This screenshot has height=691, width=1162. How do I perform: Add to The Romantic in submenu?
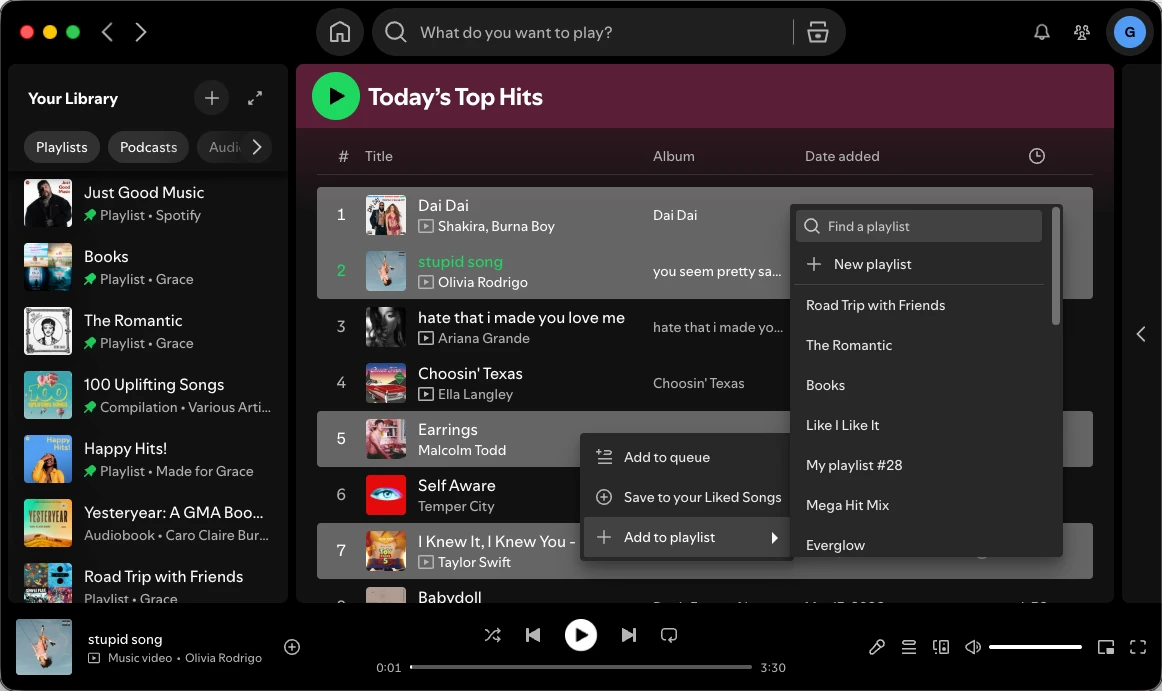919,346
